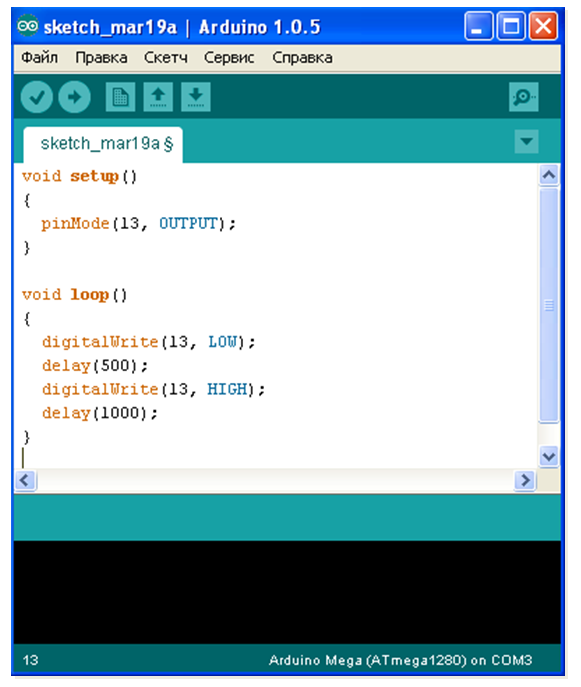581x687 pixels.
Task: Expand the tab options dropdown arrow
Action: [526, 142]
